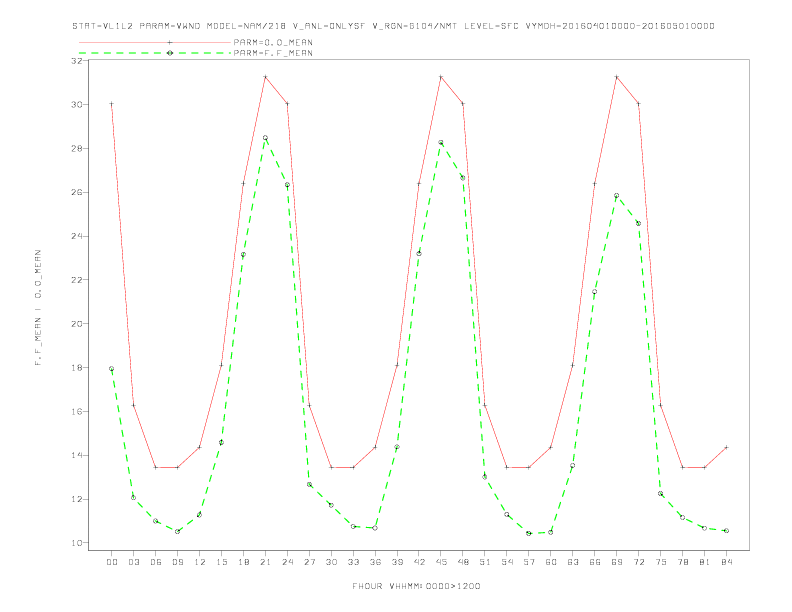Image resolution: width=792 pixels, height=612 pixels.
Task: Click the 69 forecast hour label on horizontal axis
Action: [617, 562]
